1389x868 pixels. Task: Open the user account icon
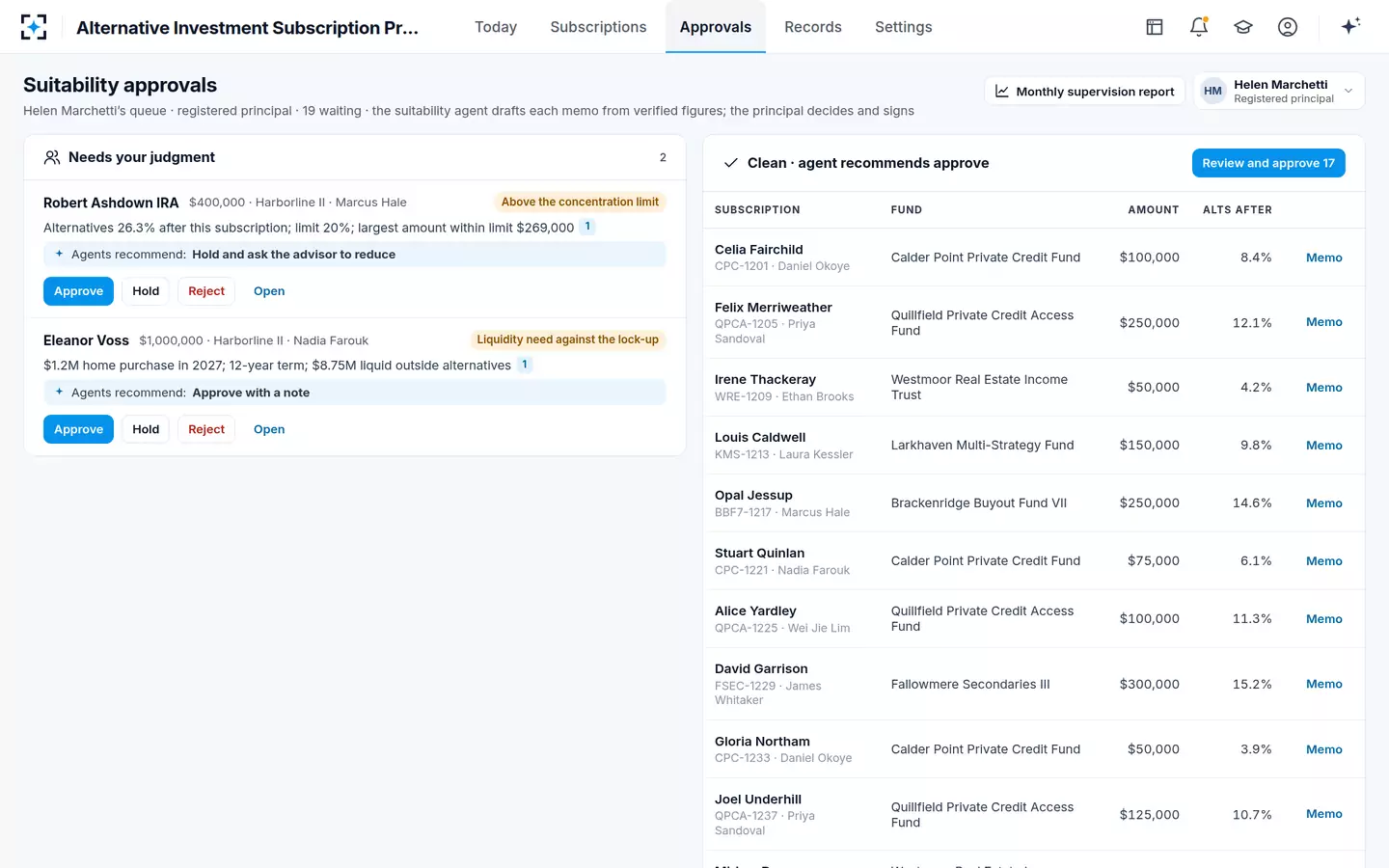point(1288,27)
